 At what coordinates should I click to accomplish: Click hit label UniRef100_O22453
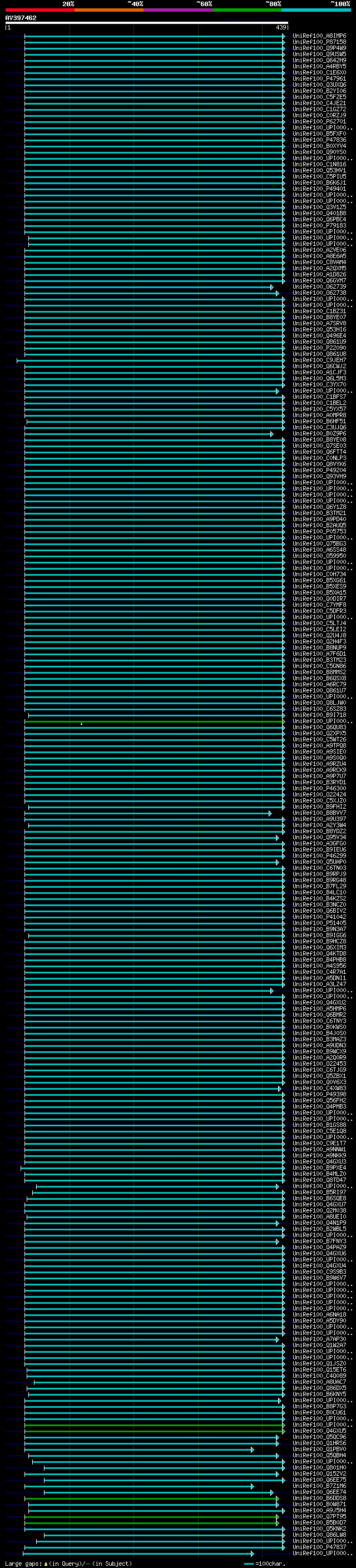(319, 1064)
